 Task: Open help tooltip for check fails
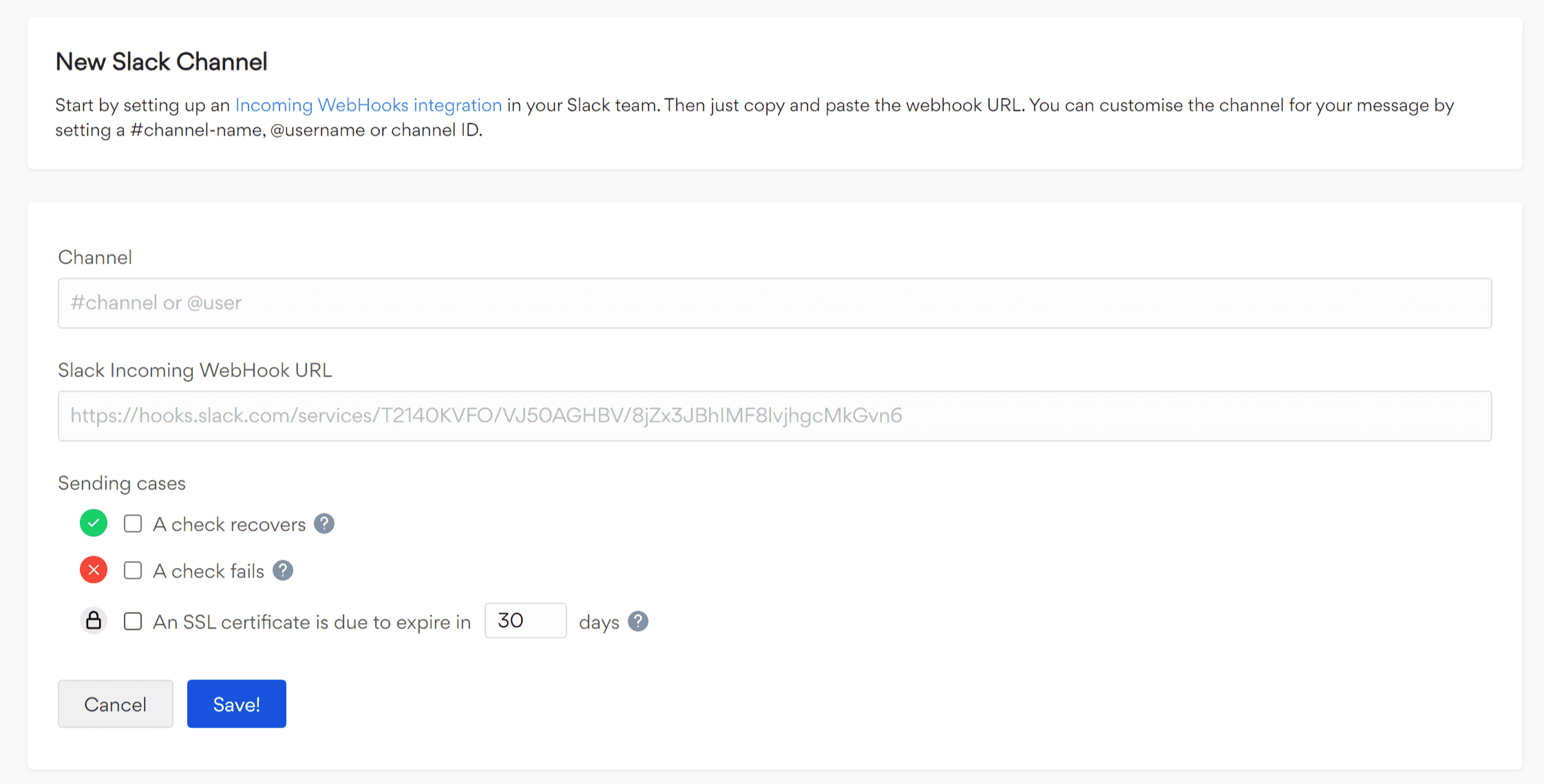(283, 571)
